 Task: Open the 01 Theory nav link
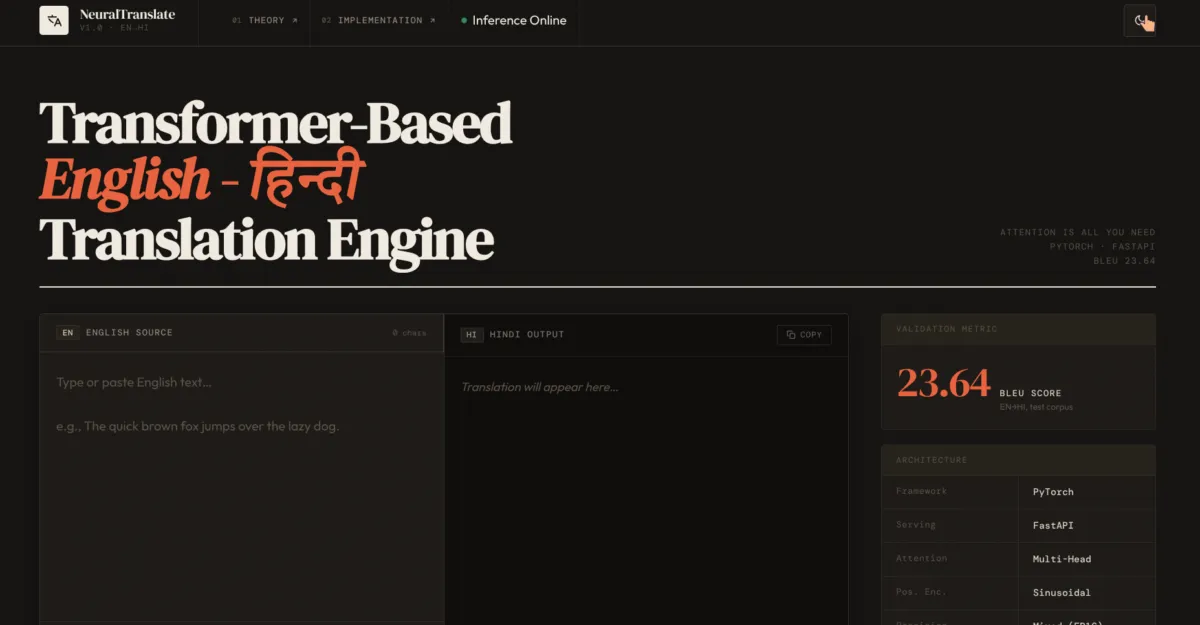click(x=265, y=20)
